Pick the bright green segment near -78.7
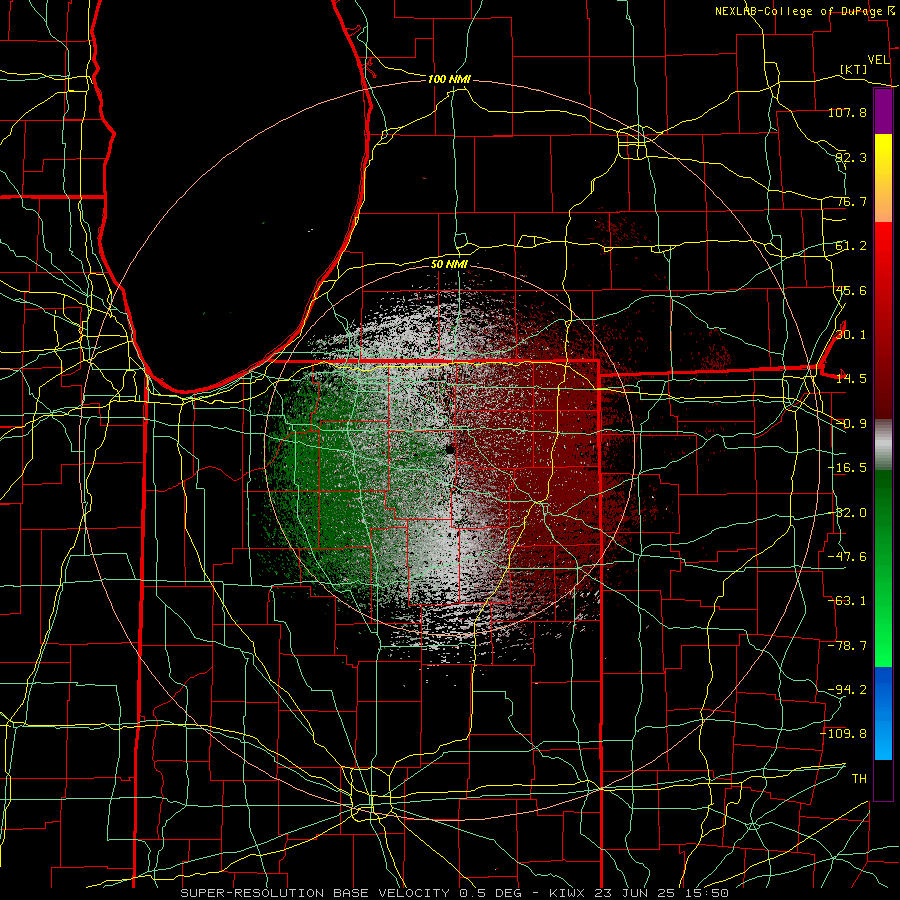 (x=883, y=646)
